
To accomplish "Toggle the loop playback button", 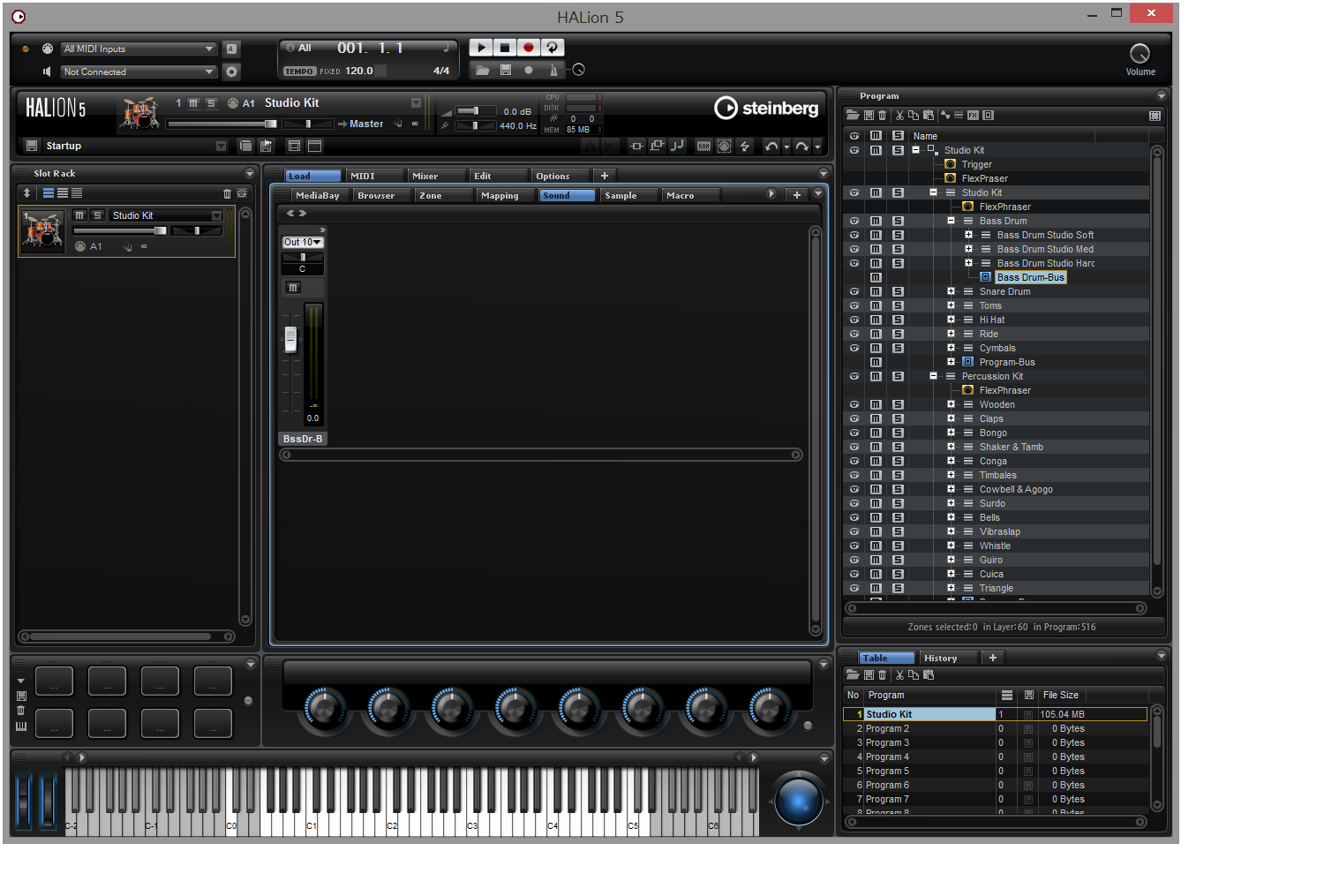I will point(553,48).
